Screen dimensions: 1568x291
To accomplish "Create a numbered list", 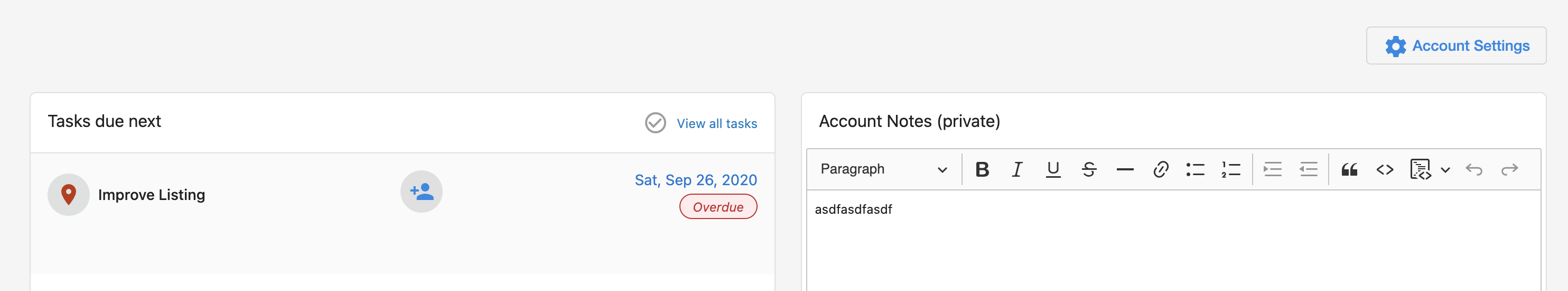I will 1231,169.
